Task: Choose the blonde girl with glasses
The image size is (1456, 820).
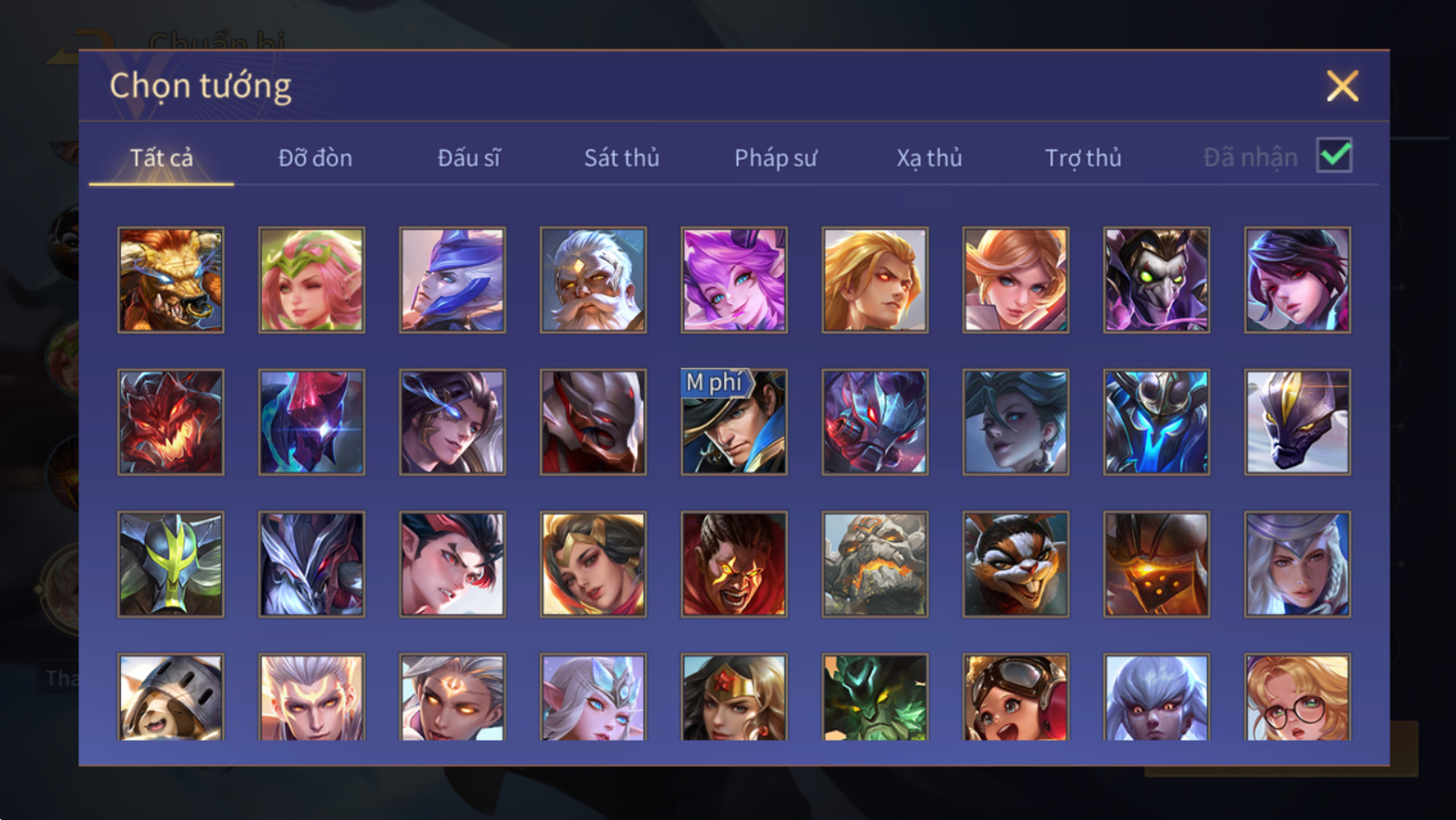Action: tap(1298, 697)
